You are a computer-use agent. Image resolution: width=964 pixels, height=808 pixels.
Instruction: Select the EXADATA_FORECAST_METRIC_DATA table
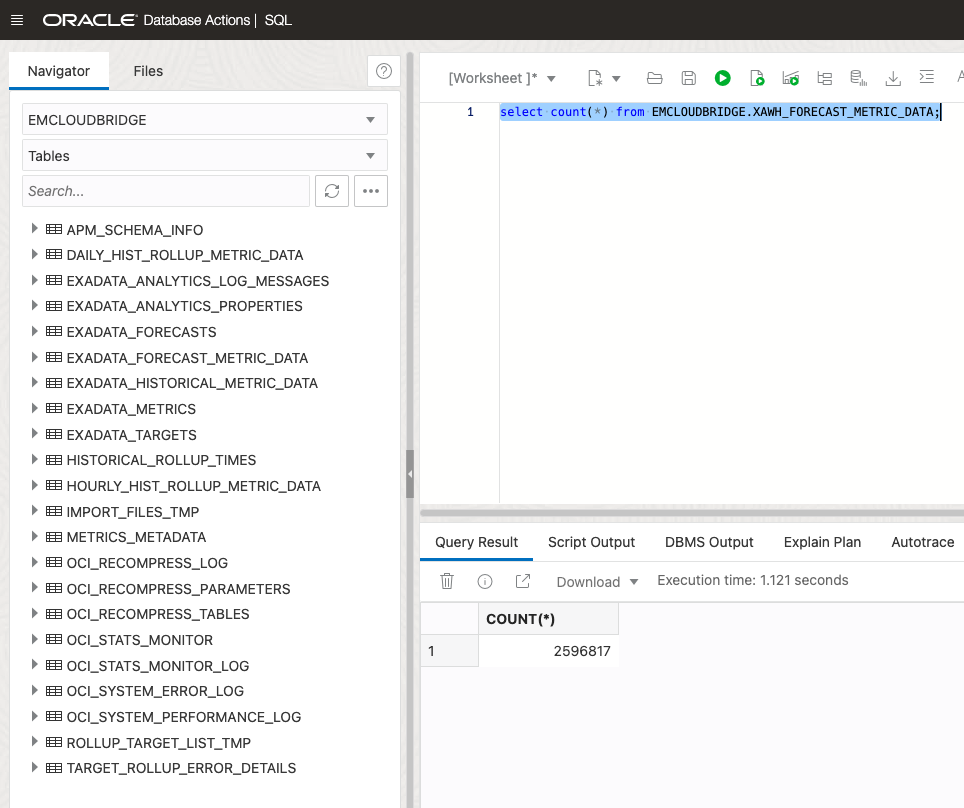pos(187,358)
